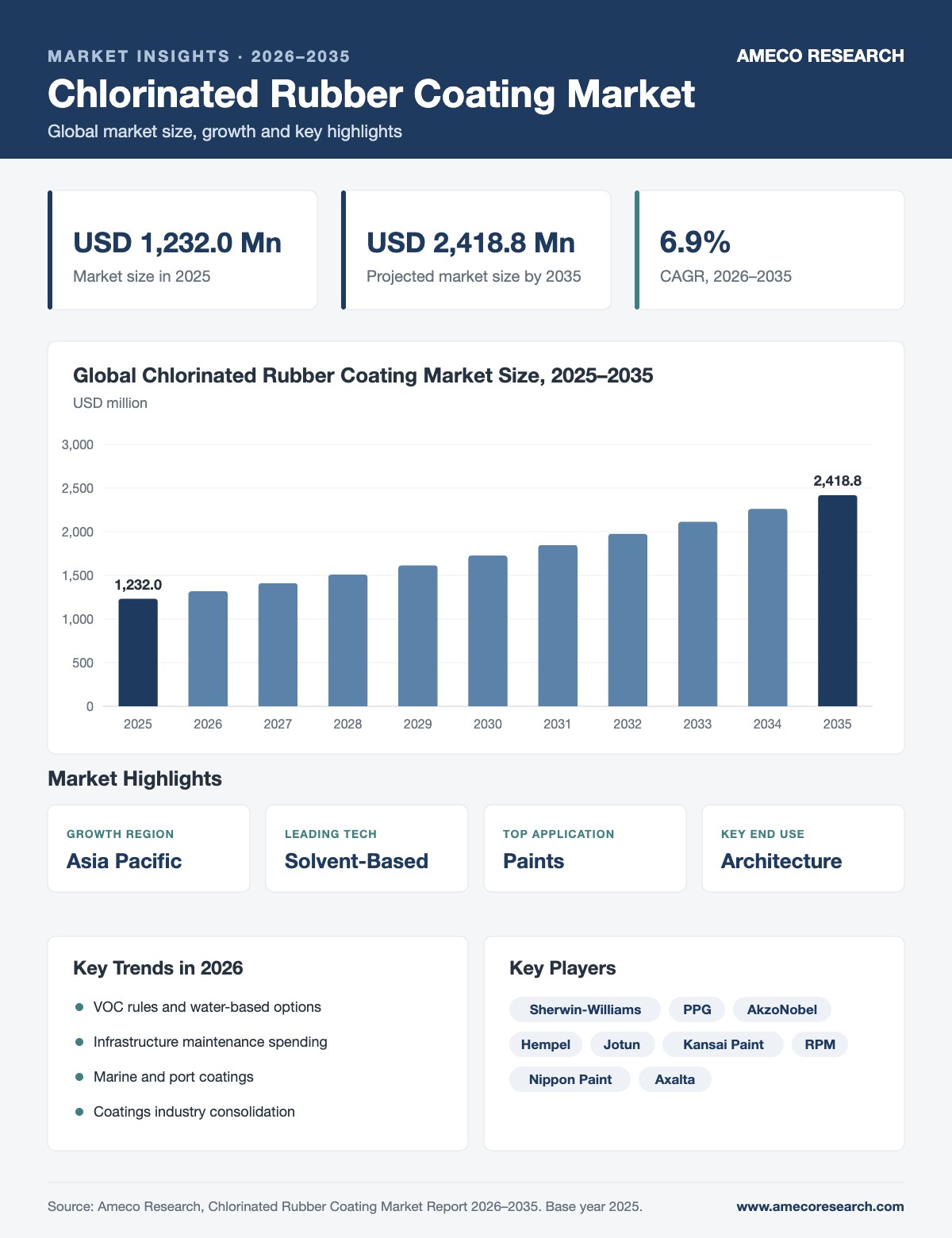Click 'Marine and port coatings' trend
The width and height of the screenshot is (952, 1238).
(x=174, y=1077)
